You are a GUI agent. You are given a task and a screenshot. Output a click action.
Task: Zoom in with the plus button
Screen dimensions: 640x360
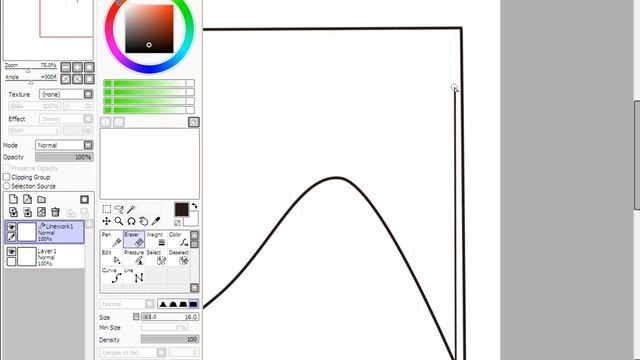[78, 67]
